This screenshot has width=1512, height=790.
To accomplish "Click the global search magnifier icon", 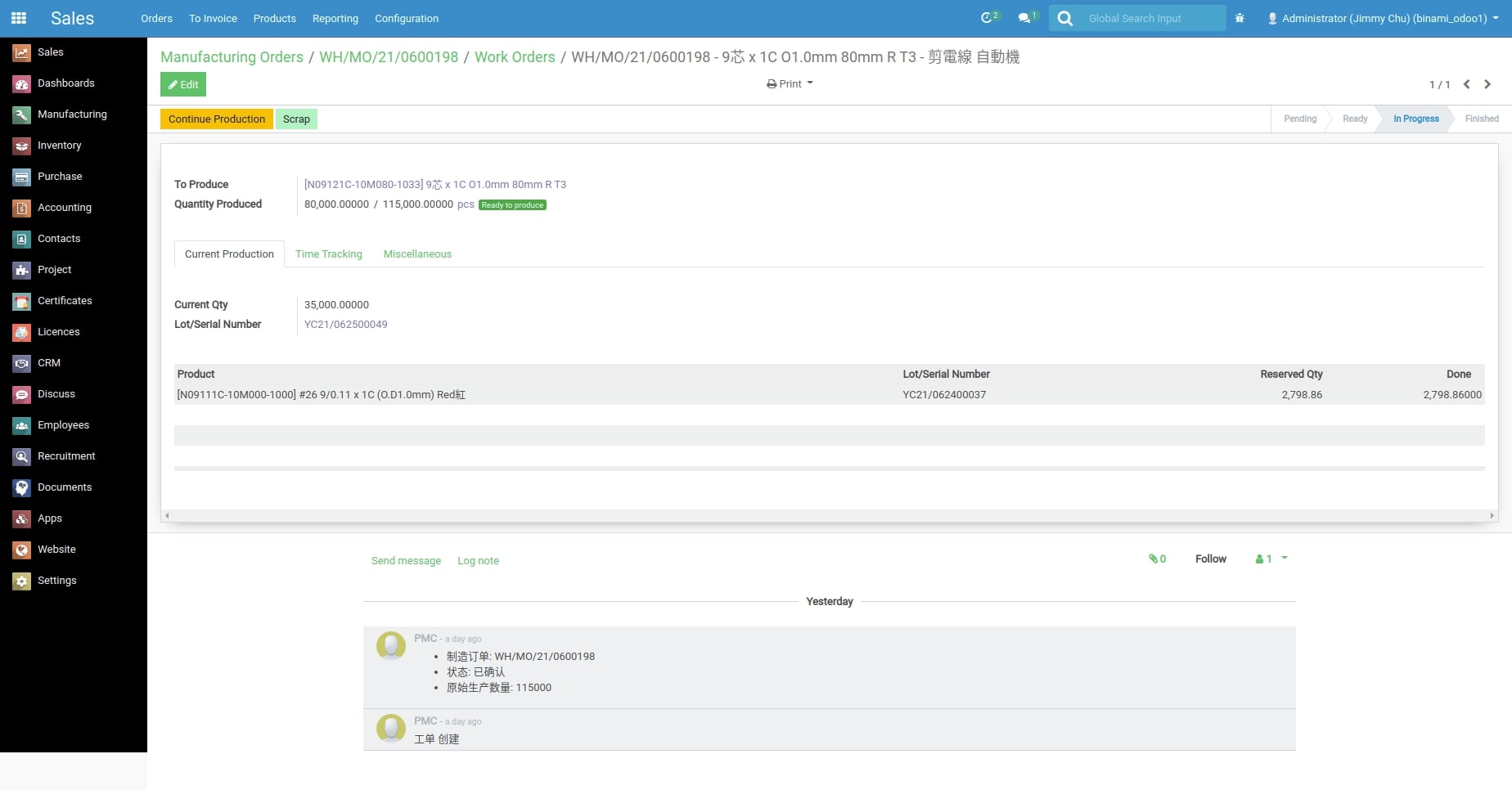I will click(1064, 18).
